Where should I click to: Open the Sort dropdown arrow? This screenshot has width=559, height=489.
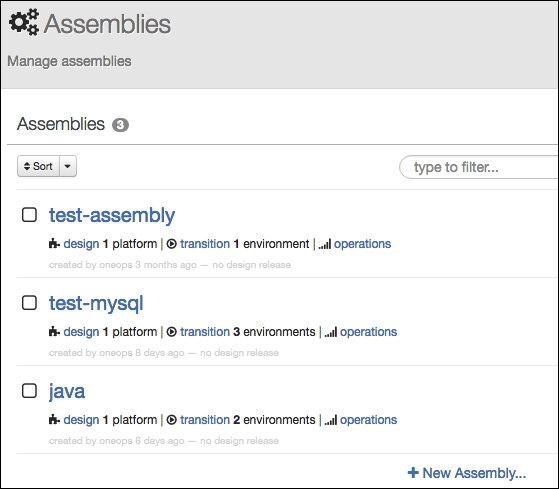tap(68, 166)
